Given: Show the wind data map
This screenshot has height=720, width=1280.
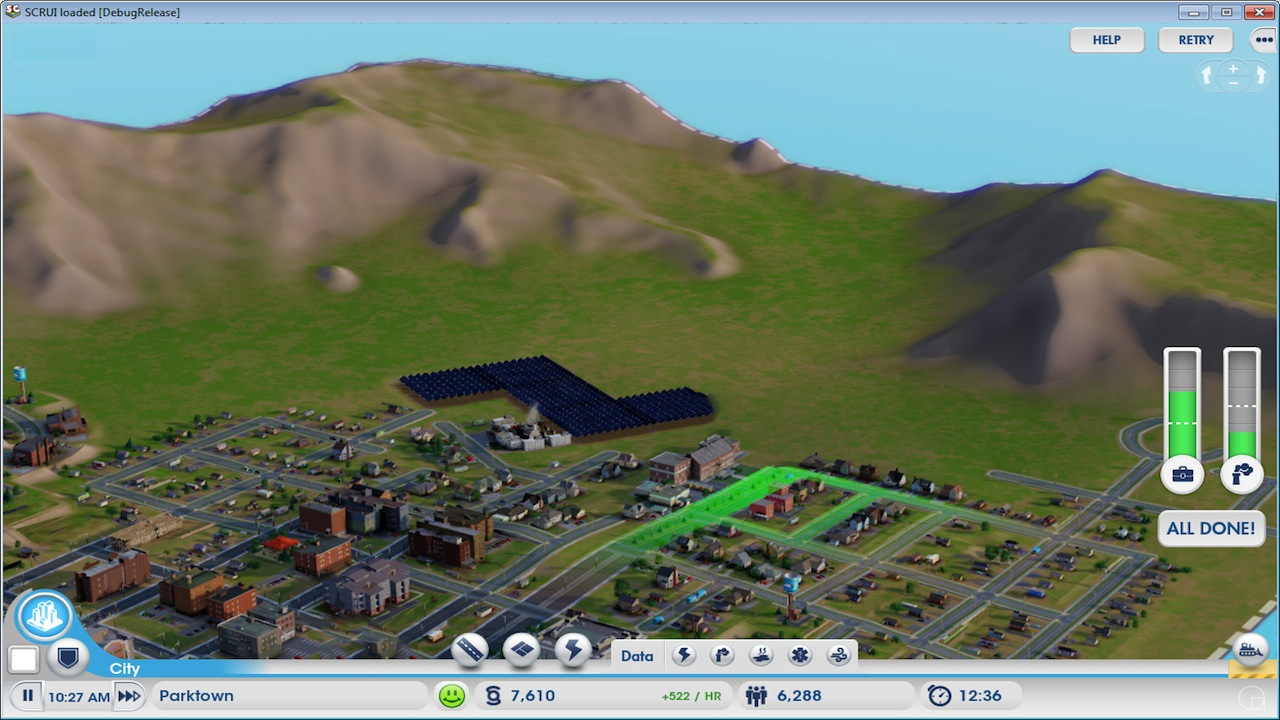Looking at the screenshot, I should pyautogui.click(x=839, y=656).
